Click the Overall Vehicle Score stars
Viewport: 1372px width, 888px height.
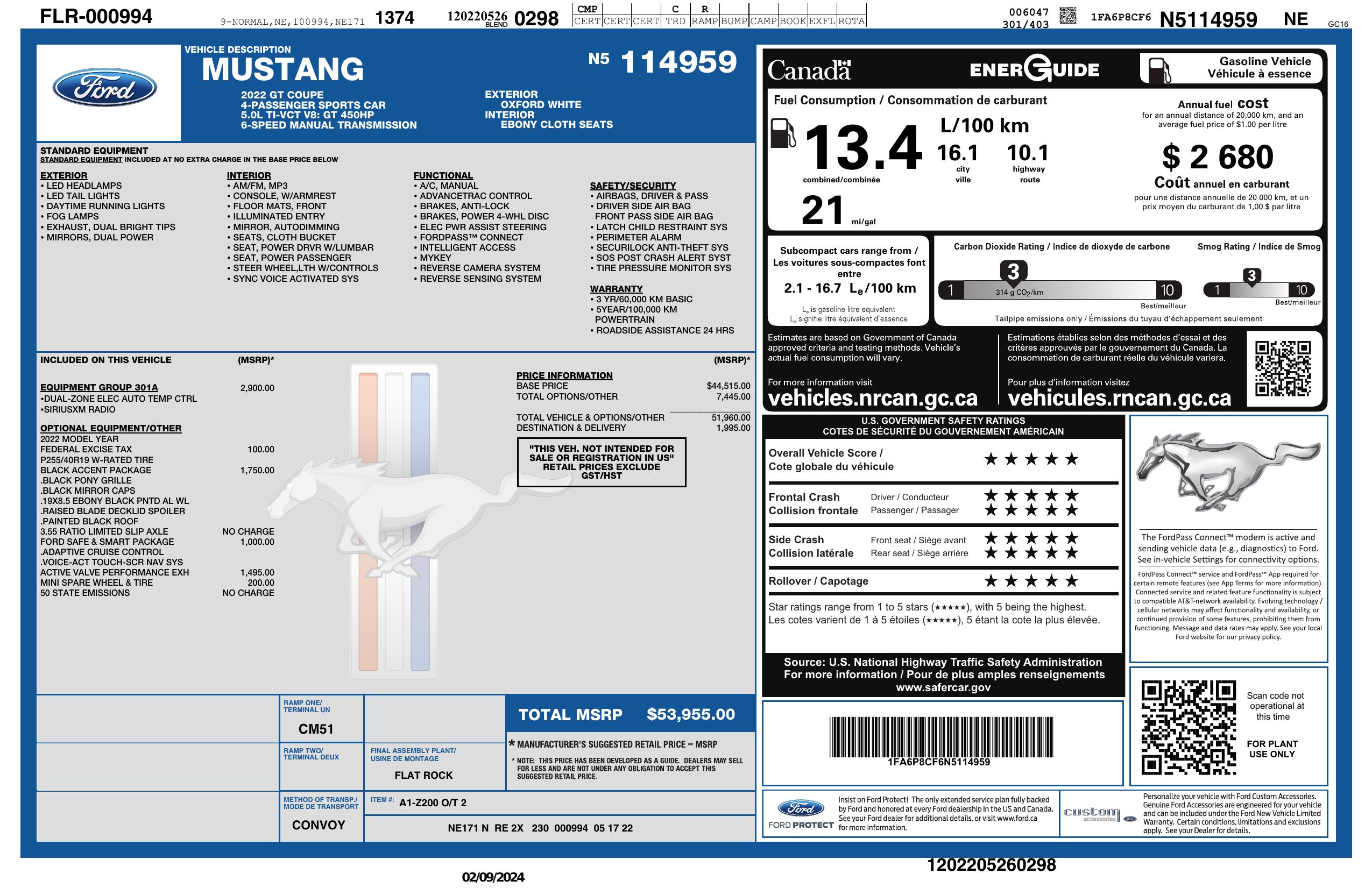tap(1031, 459)
